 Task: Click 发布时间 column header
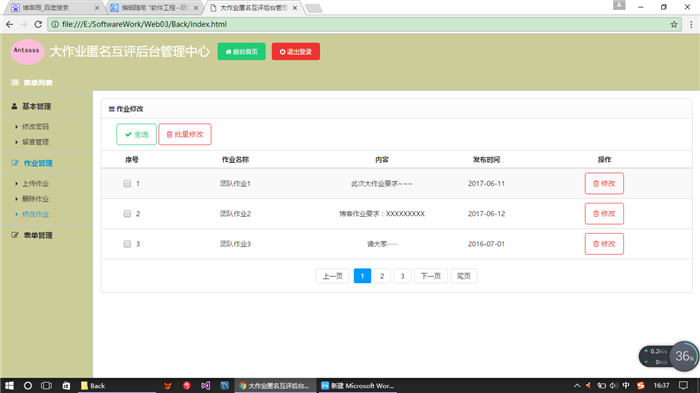coord(486,159)
